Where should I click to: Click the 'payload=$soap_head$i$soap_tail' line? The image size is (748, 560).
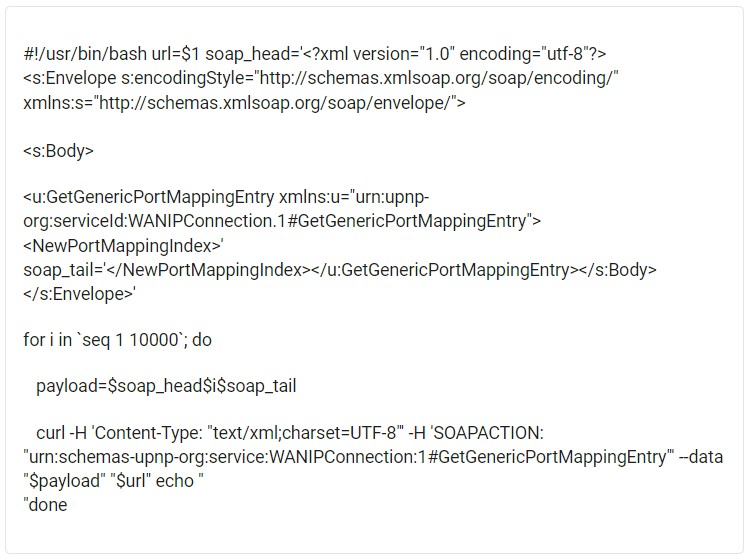pos(166,386)
